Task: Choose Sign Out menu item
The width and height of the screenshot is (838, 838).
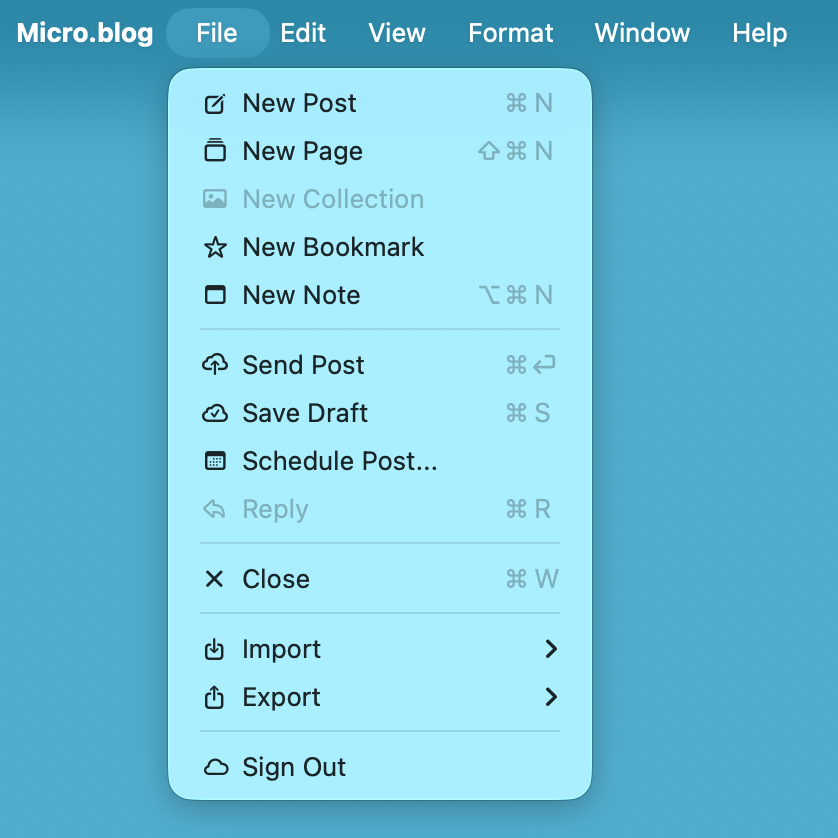Action: point(380,767)
